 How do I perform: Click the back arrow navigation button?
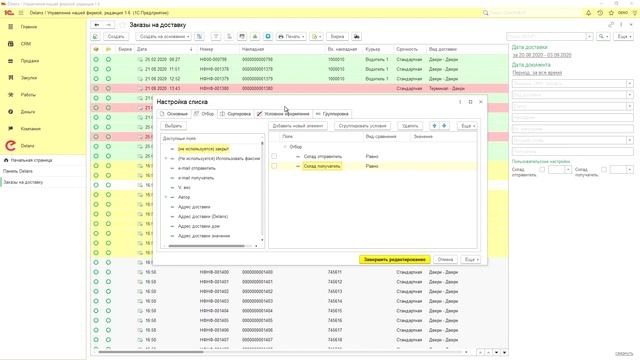[x=97, y=25]
